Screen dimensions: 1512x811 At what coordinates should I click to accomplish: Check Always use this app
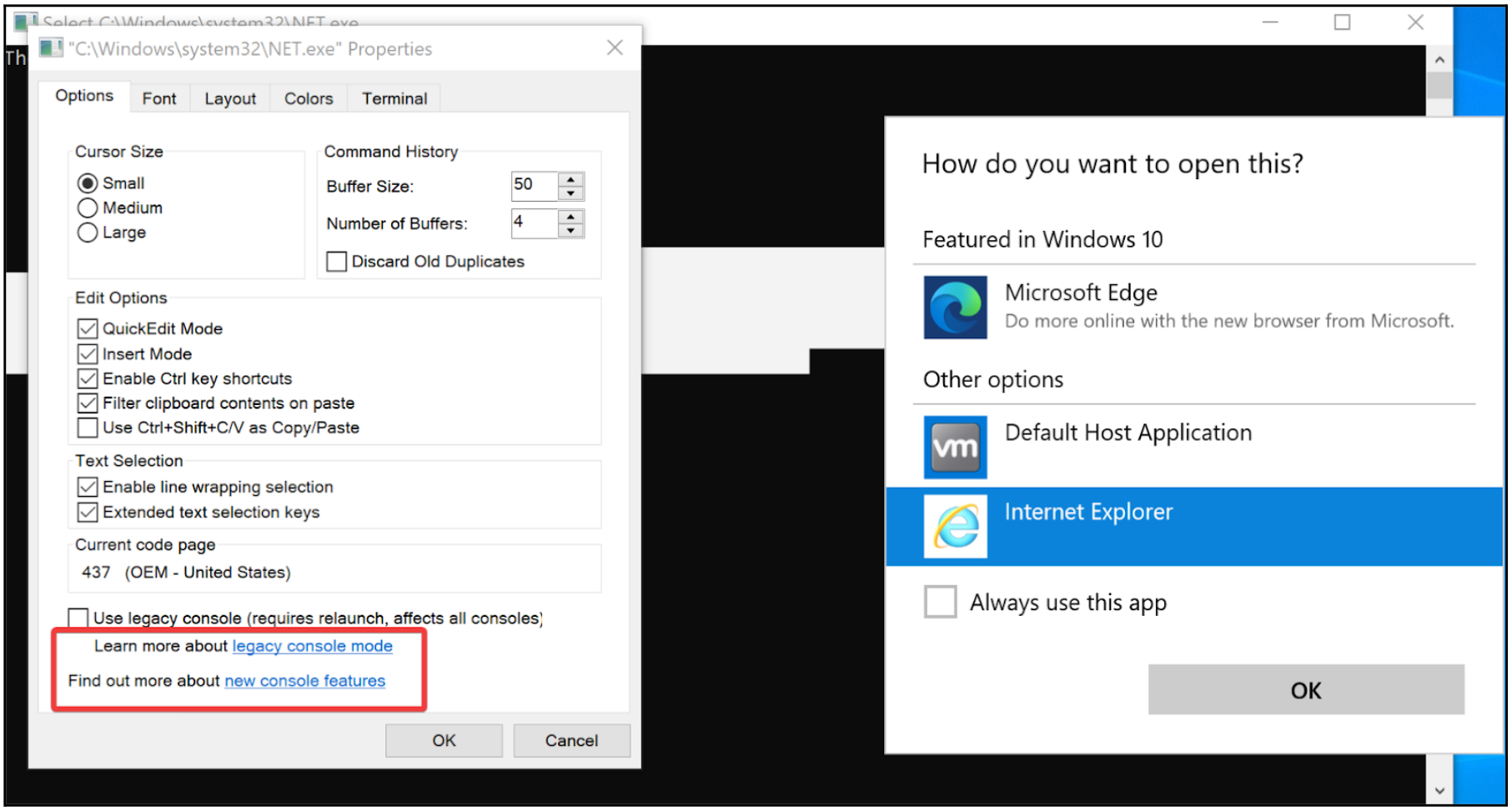coord(941,602)
